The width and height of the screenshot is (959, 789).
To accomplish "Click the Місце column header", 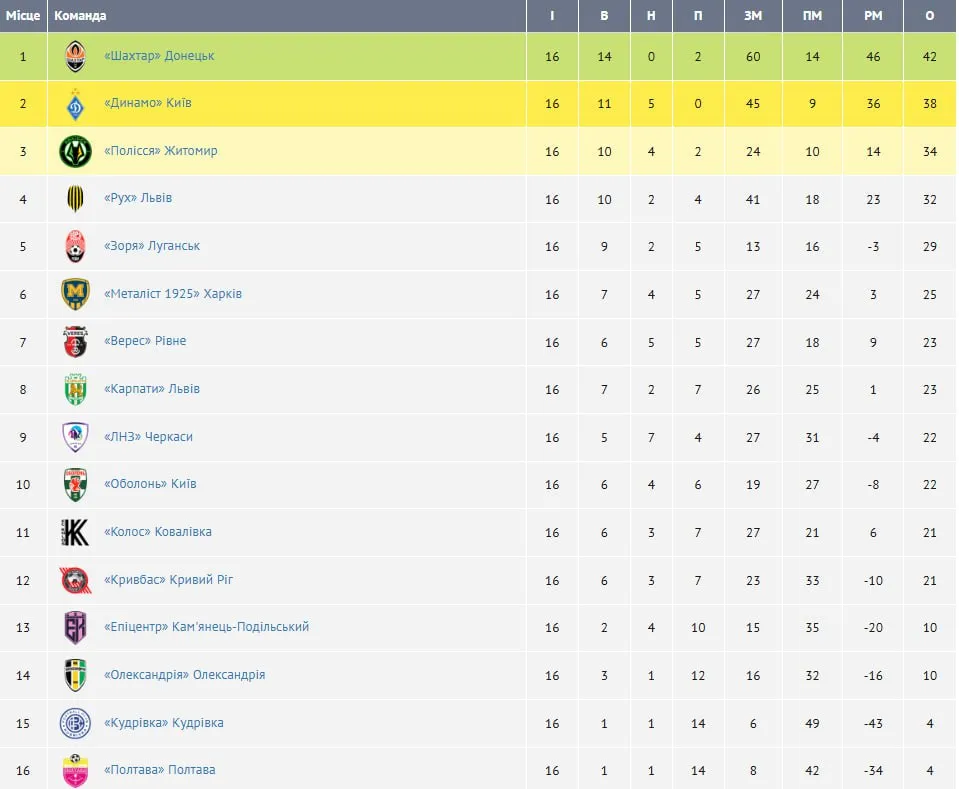I will coord(23,16).
